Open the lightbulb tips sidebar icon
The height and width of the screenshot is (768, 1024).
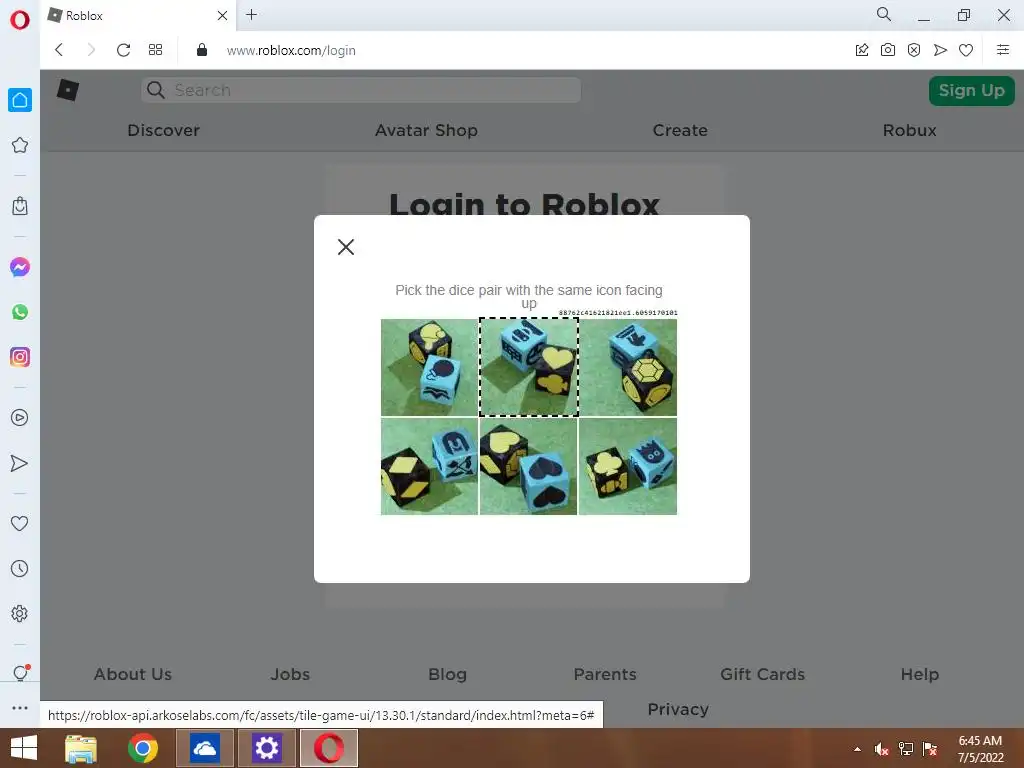click(x=20, y=673)
